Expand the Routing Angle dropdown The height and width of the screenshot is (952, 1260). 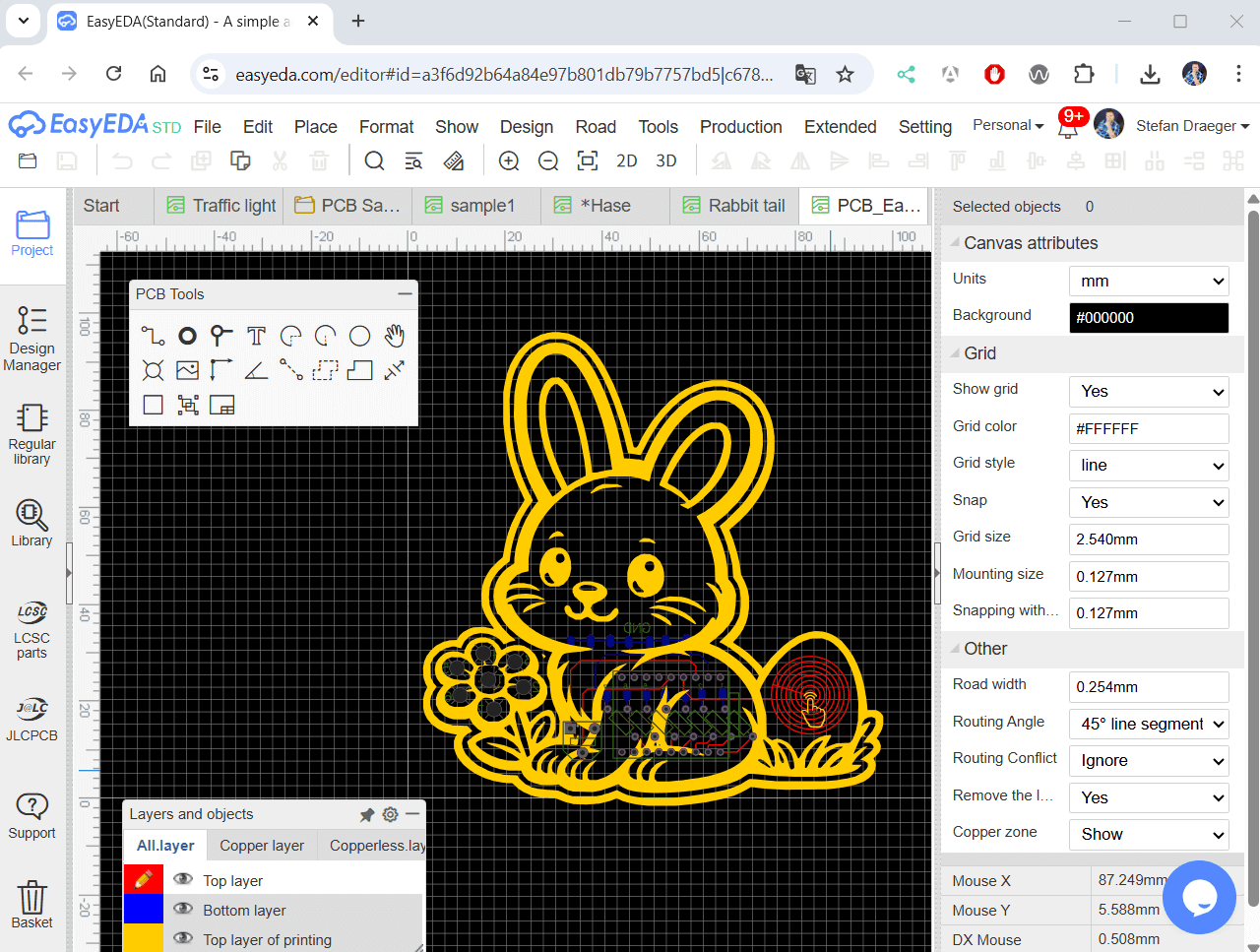coord(1148,725)
